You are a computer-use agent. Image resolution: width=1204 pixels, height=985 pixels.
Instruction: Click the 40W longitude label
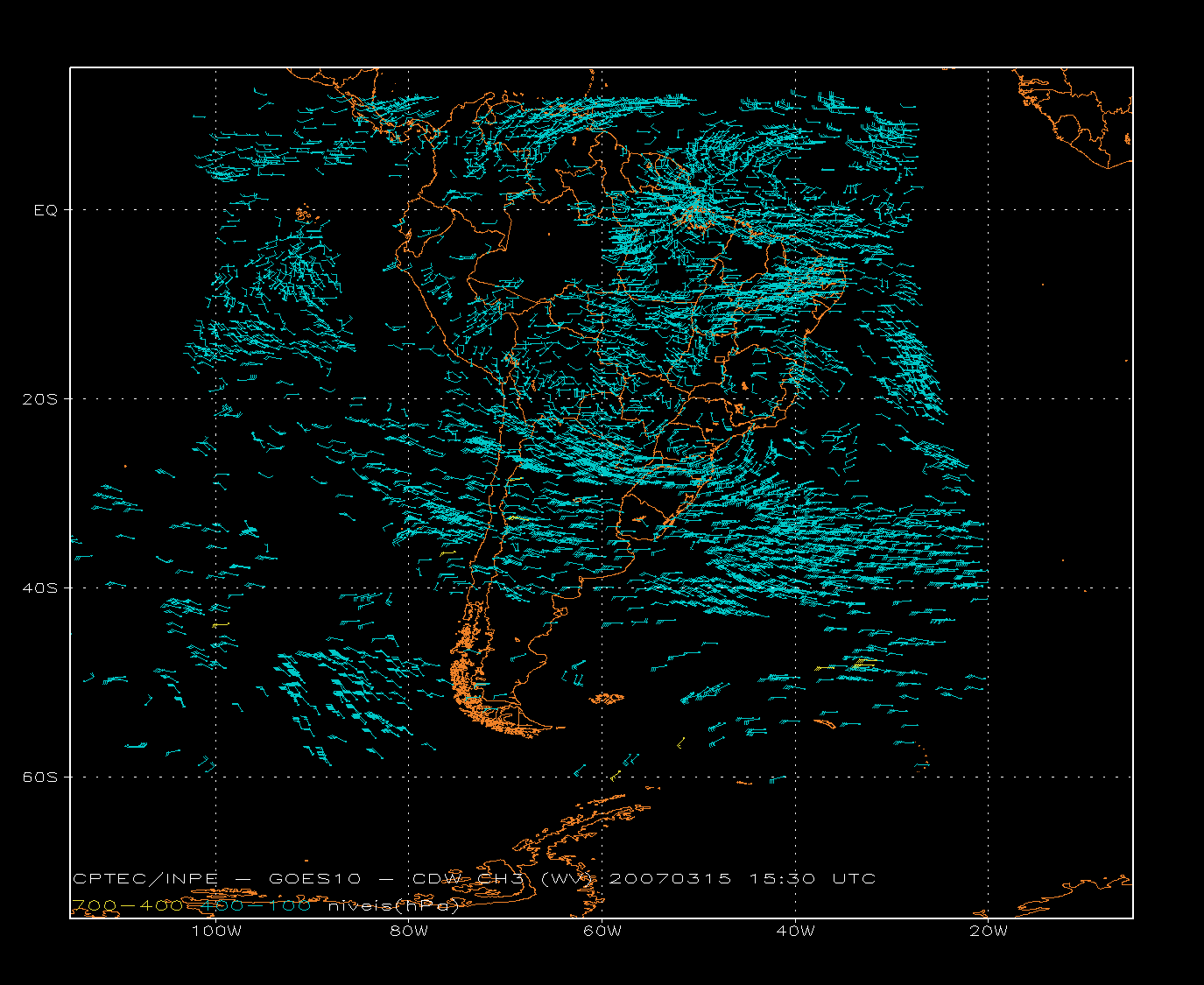coord(795,931)
